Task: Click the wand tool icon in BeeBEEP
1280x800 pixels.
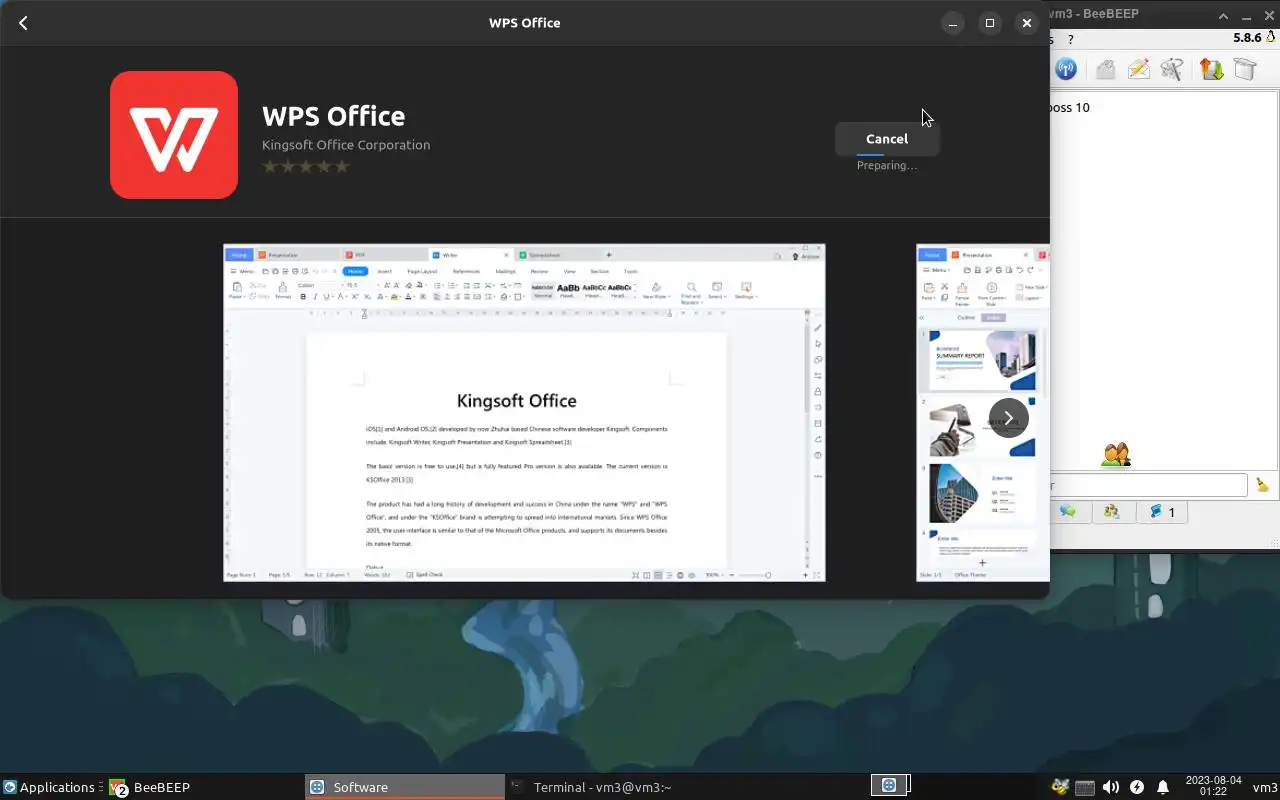Action: [x=1172, y=69]
